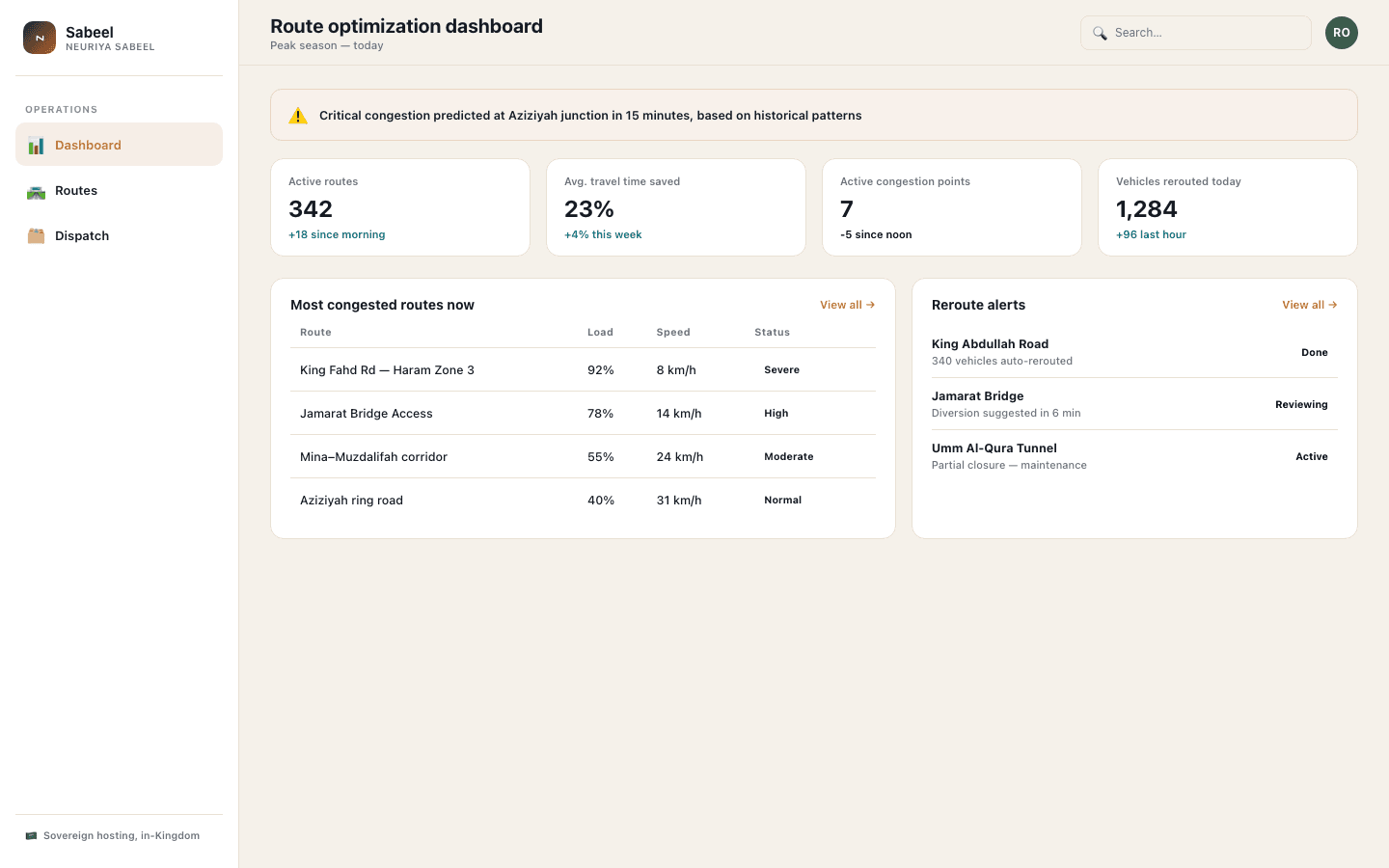Click the flag icon beside Sovereign hosting

click(31, 836)
